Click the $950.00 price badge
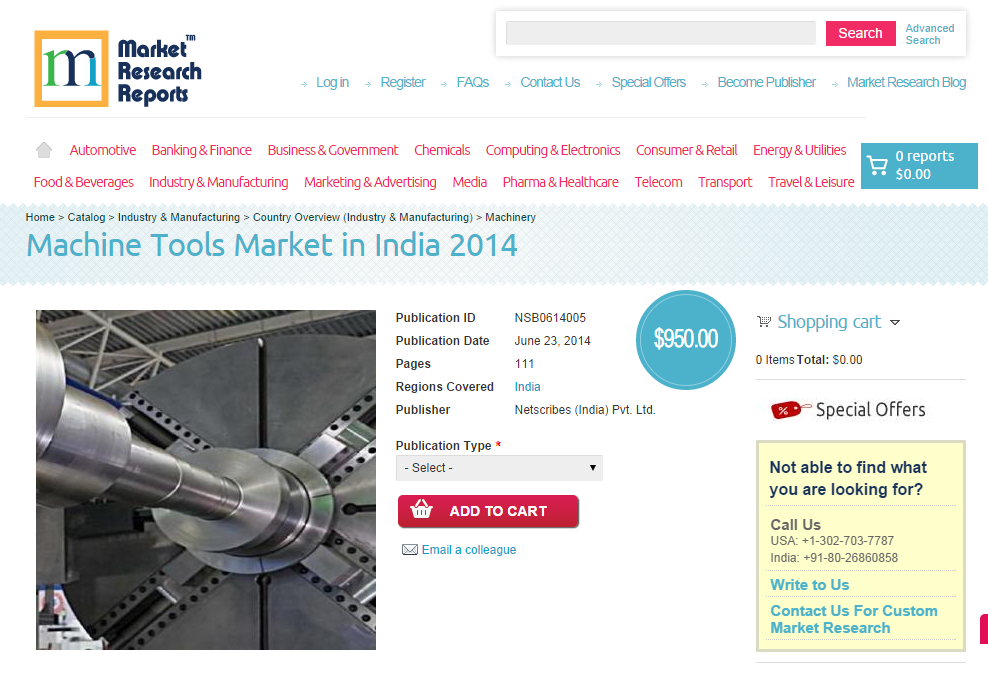The width and height of the screenshot is (988, 674). tap(686, 340)
